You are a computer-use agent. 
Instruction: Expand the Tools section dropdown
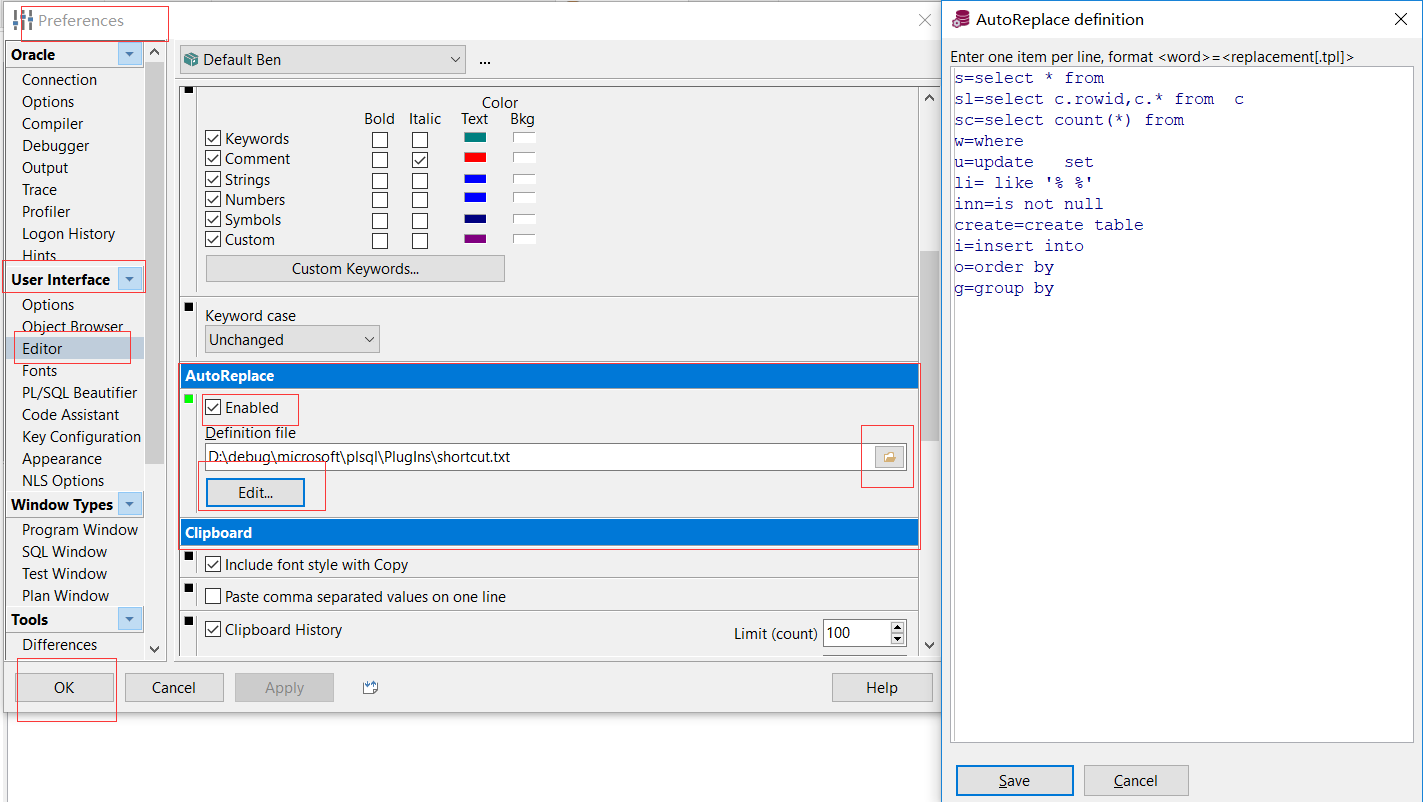[130, 619]
